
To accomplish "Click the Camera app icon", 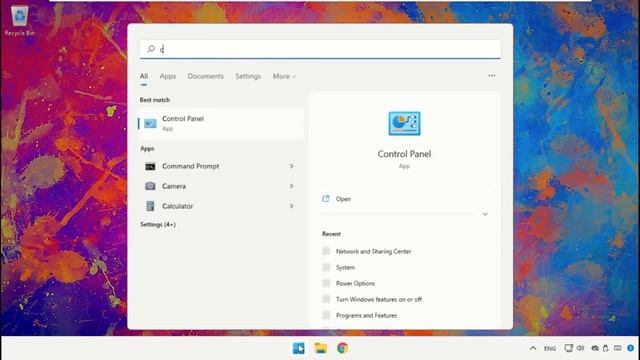I will coord(150,186).
